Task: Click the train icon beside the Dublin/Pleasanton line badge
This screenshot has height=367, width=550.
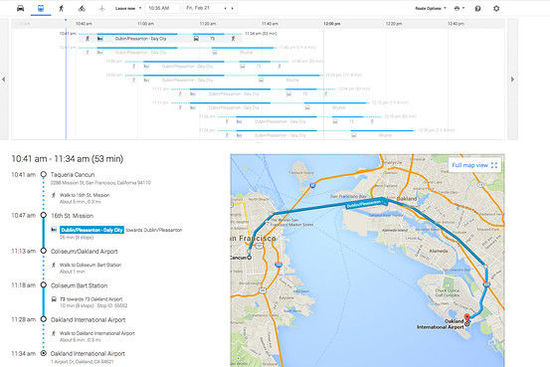Action: 54,230
